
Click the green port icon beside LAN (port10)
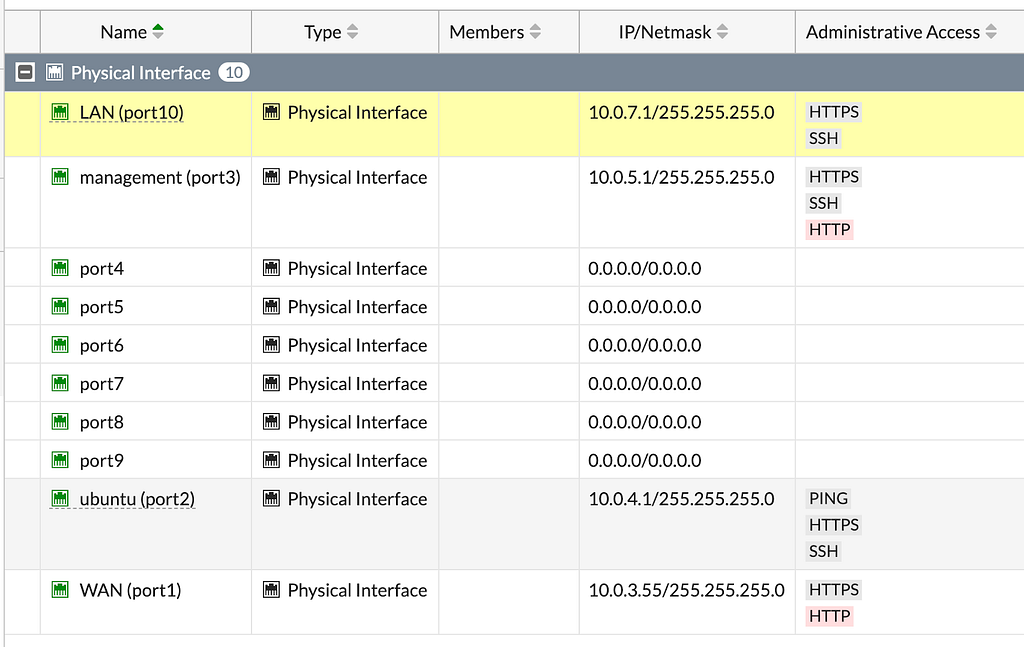[x=60, y=112]
